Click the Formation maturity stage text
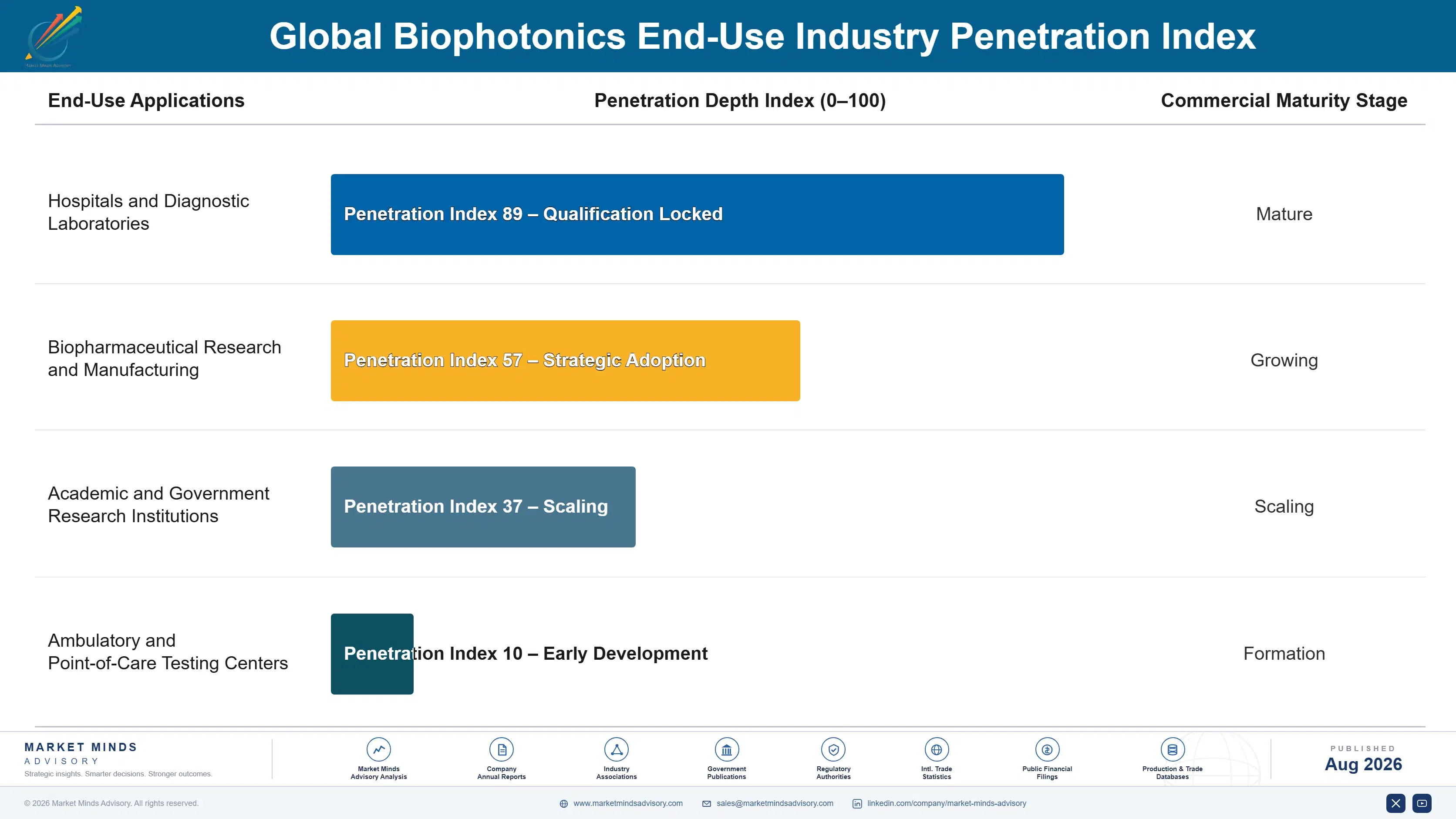Viewport: 1456px width, 819px height. pyautogui.click(x=1284, y=654)
